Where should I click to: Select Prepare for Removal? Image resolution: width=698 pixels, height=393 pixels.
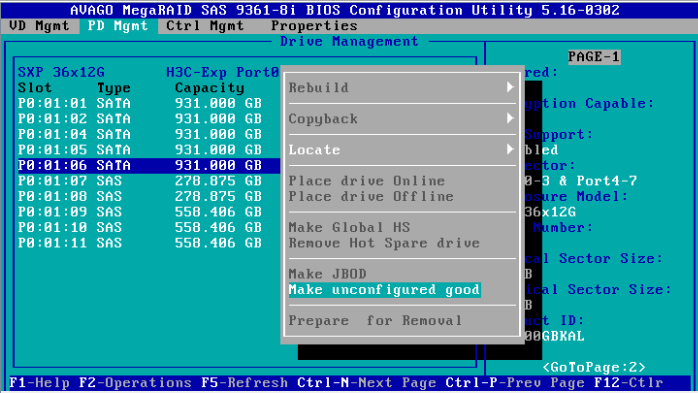point(375,320)
